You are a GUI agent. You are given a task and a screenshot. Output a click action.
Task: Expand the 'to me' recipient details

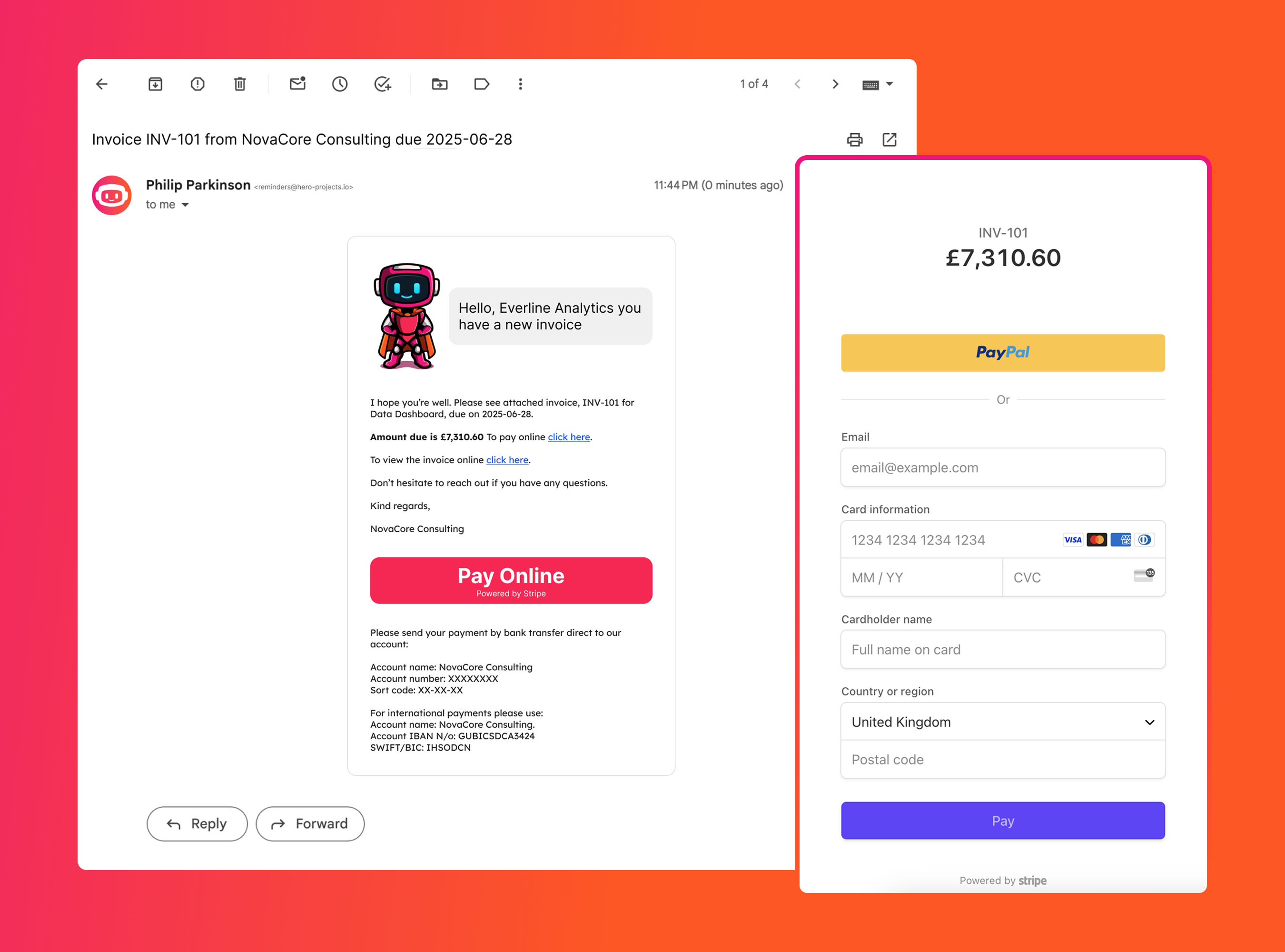pyautogui.click(x=185, y=205)
